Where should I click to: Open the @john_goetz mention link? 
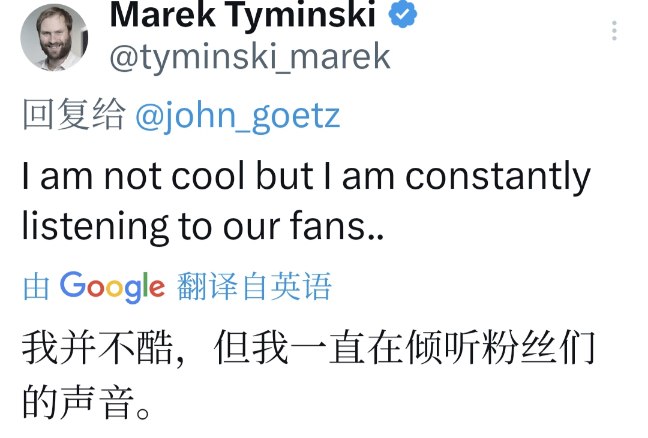(237, 117)
